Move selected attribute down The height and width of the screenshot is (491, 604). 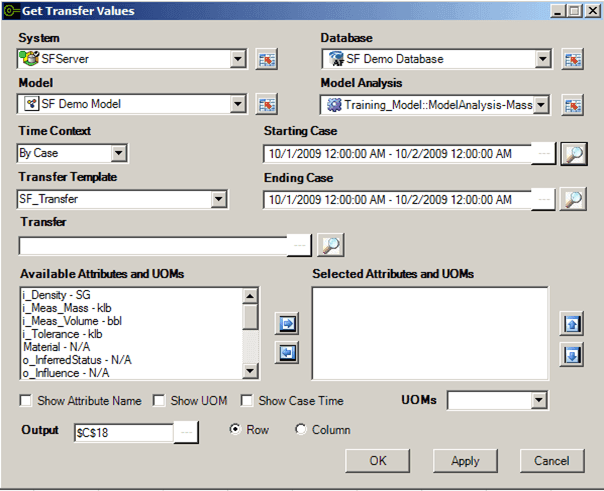tap(572, 354)
